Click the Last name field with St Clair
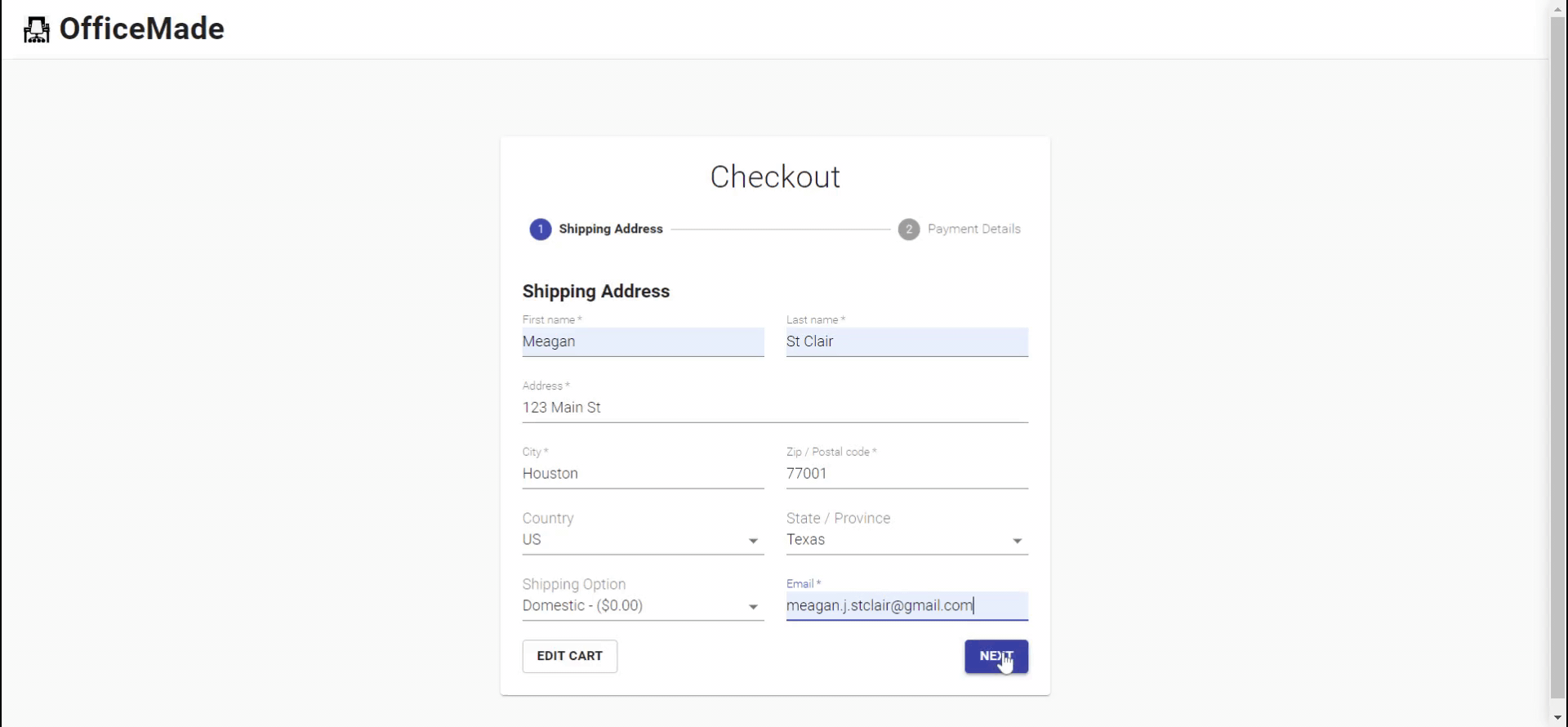The image size is (1568, 727). pos(906,342)
